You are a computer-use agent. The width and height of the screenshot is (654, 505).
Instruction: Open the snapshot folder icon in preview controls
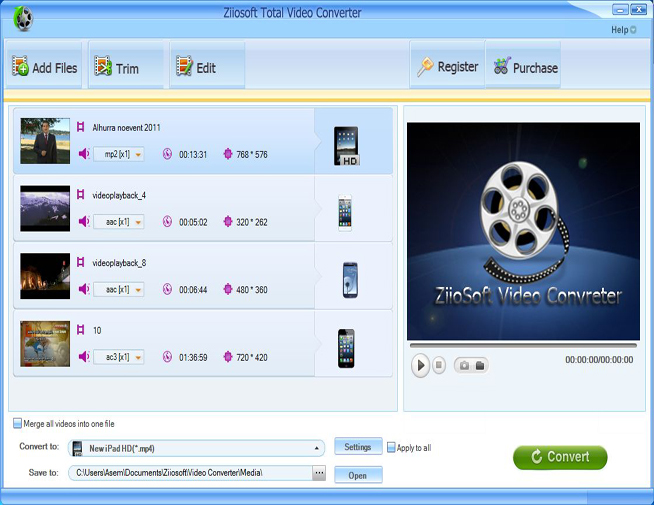[480, 366]
